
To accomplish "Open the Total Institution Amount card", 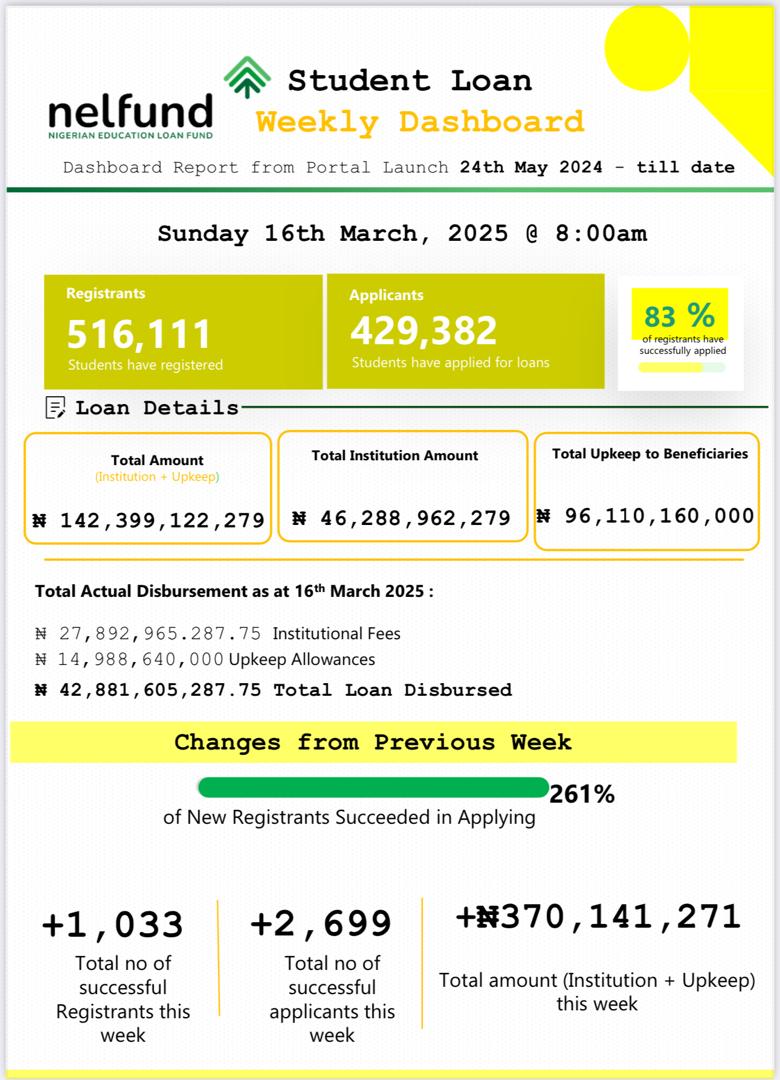I will pos(402,486).
